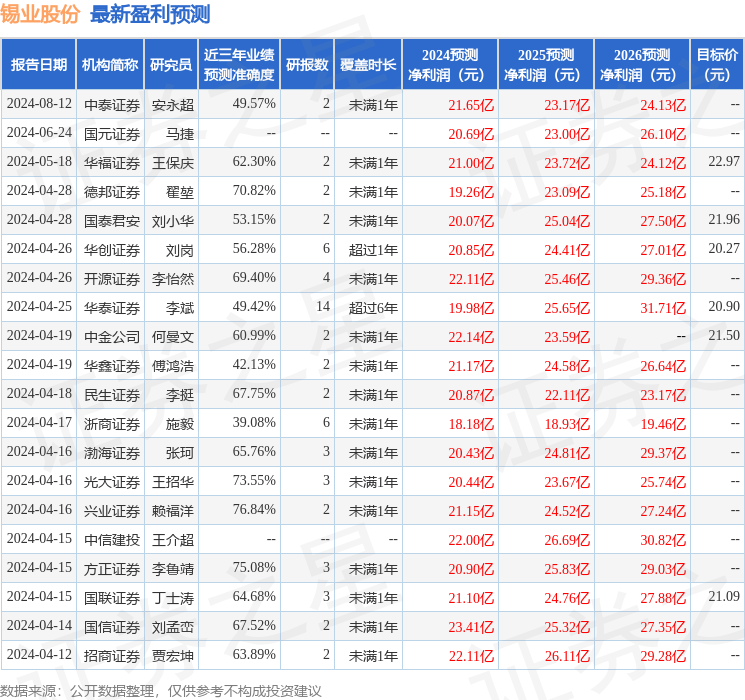The image size is (745, 700).
Task: Select the 中金公司 institution cell
Action: (x=112, y=337)
